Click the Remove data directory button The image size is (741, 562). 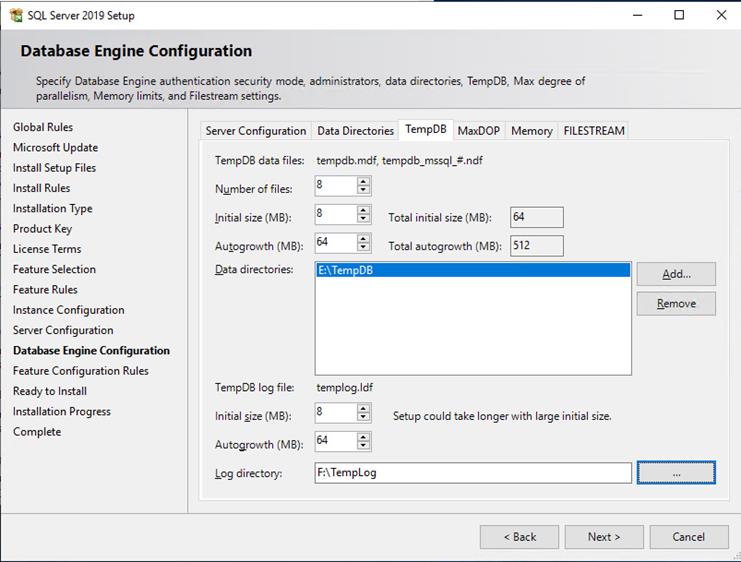pyautogui.click(x=676, y=303)
